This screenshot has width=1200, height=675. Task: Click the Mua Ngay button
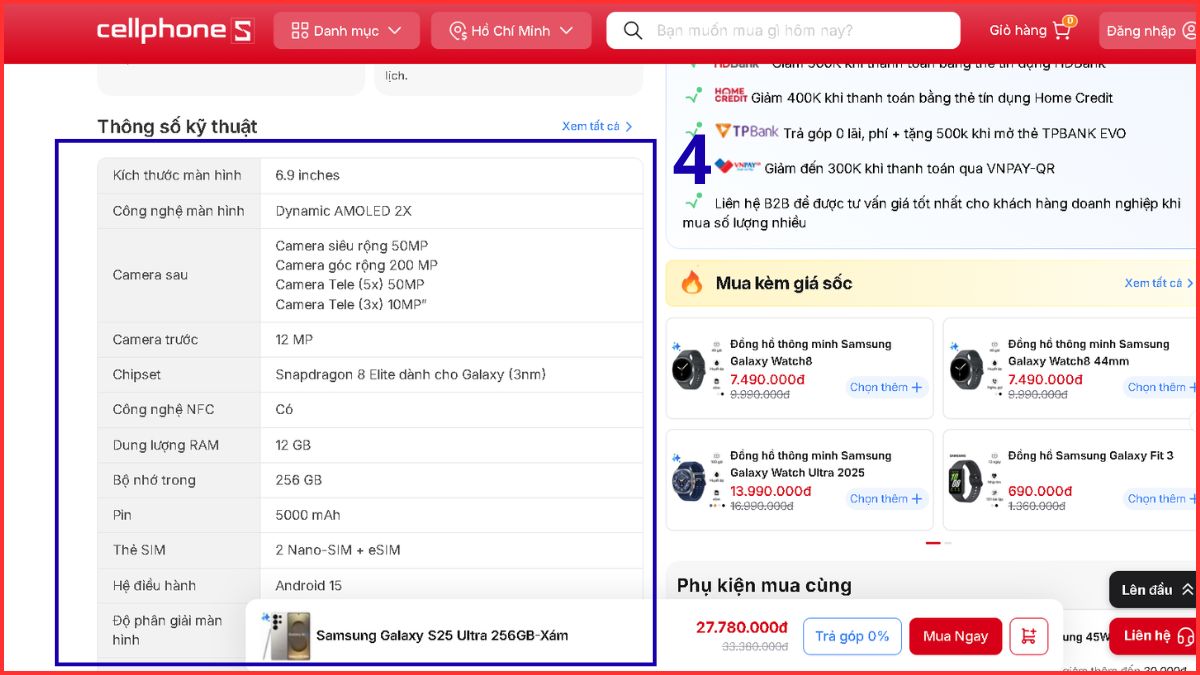[955, 635]
